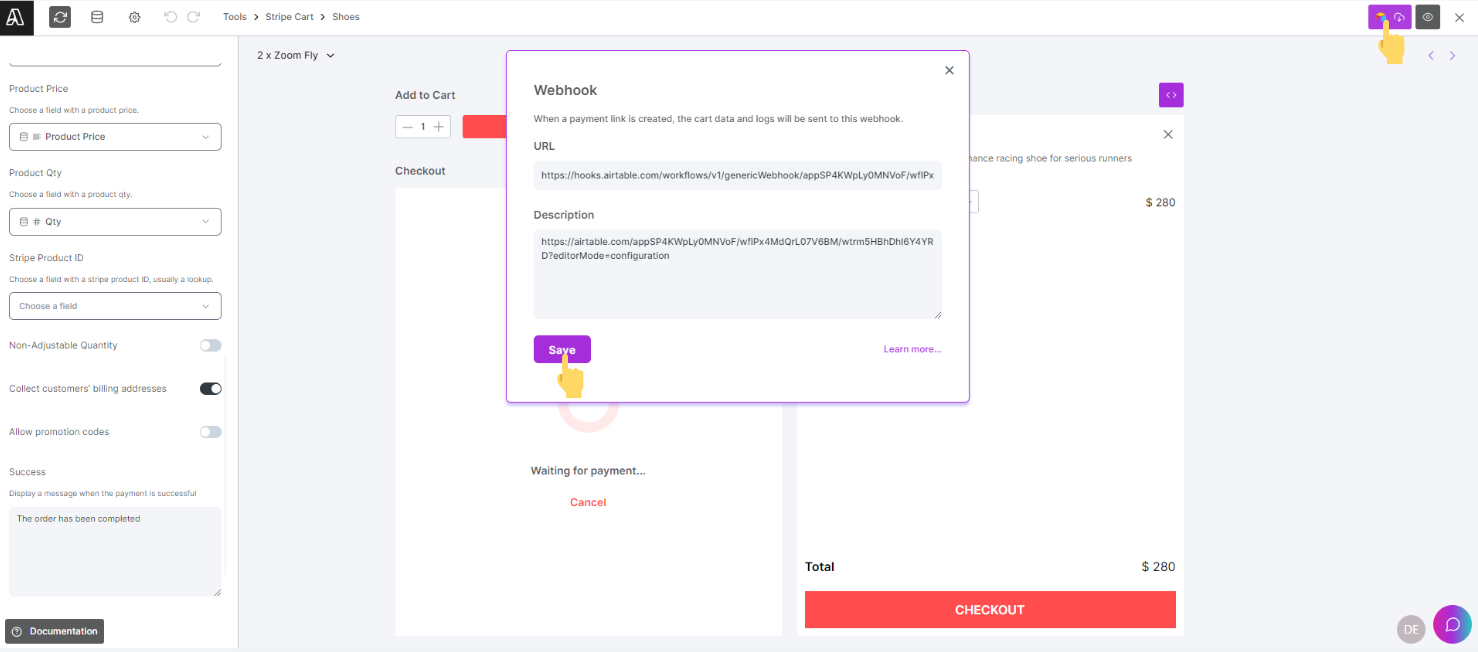Open the database icon in top toolbar
The image size is (1478, 652).
coord(97,17)
